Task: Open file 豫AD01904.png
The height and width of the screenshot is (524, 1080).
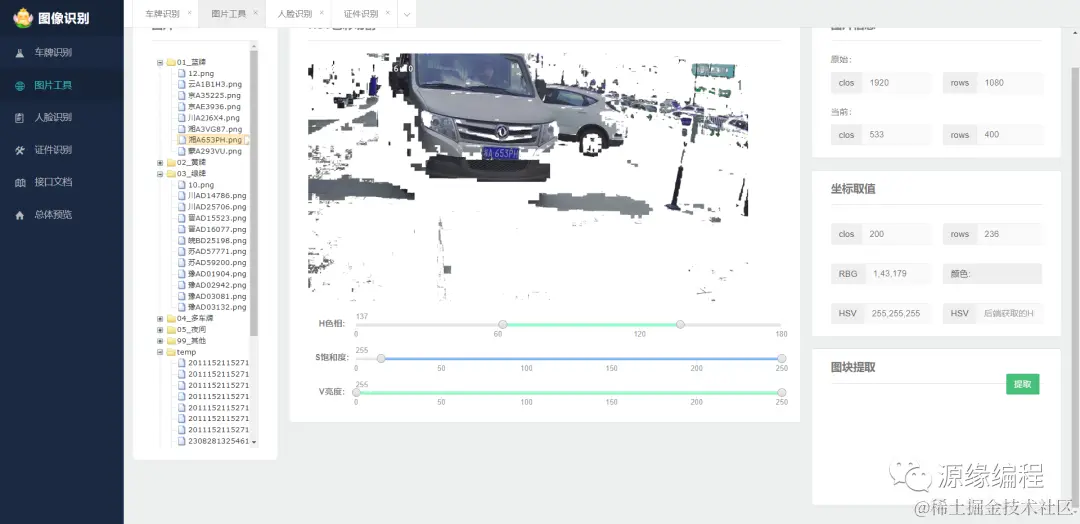Action: [x=217, y=273]
